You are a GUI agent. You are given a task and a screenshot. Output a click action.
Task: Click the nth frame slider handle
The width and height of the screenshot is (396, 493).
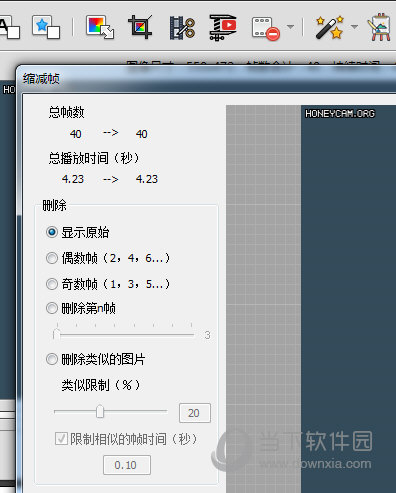pyautogui.click(x=57, y=334)
